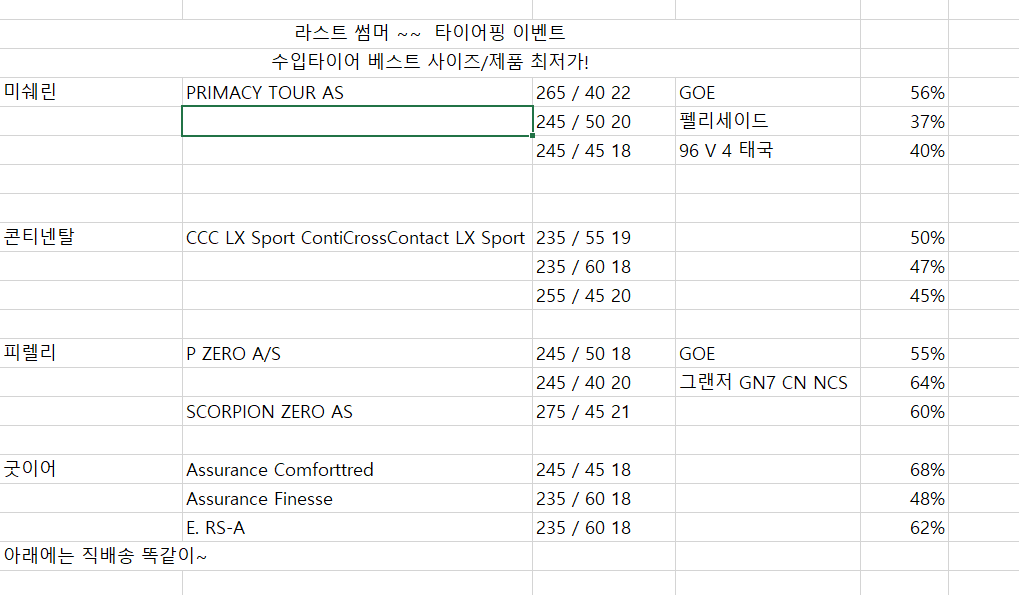Click the PRIMACY TOUR AS cell
The height and width of the screenshot is (595, 1019).
(x=265, y=93)
